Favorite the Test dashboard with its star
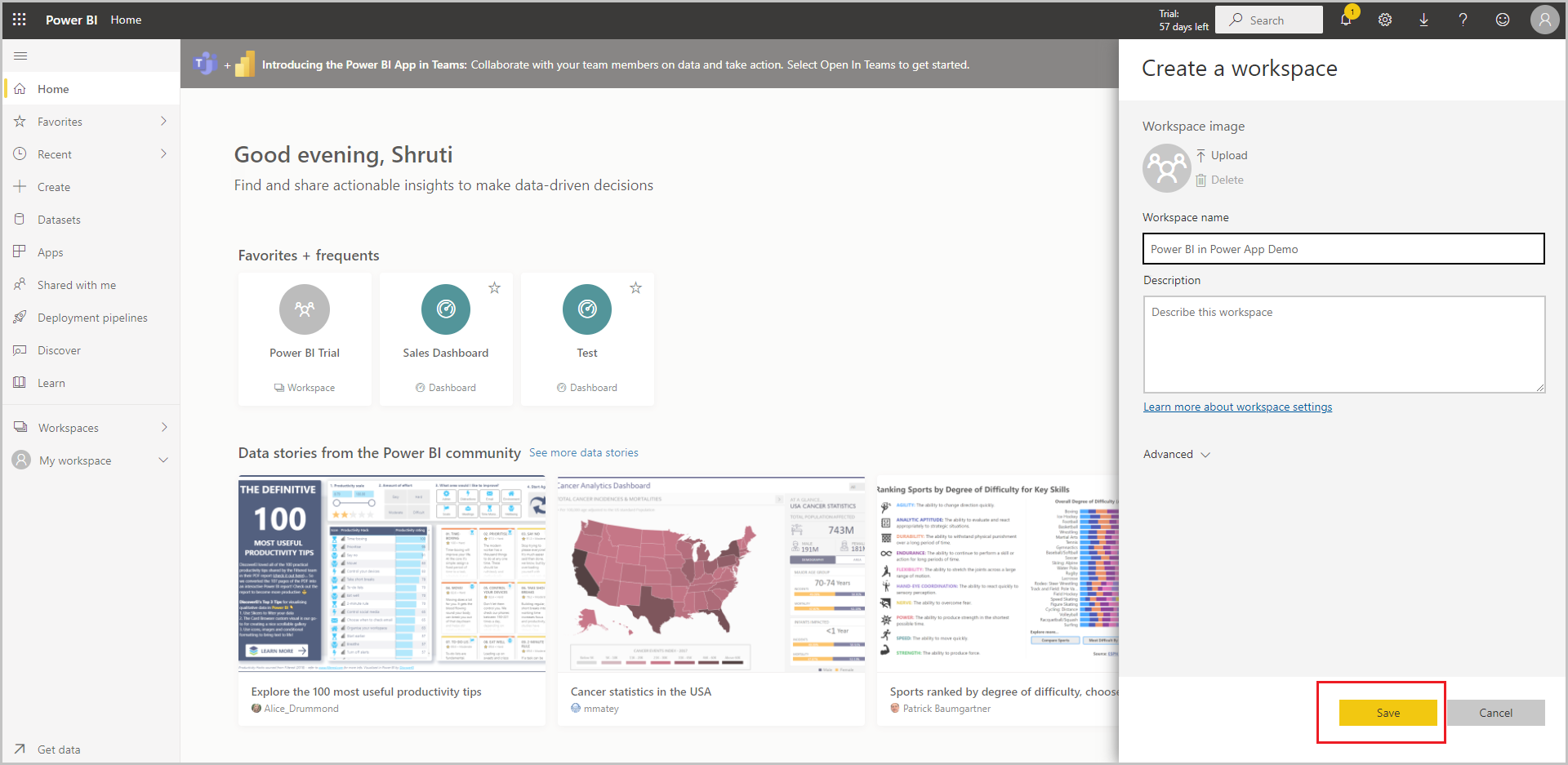Viewport: 1568px width, 765px height. [x=635, y=287]
